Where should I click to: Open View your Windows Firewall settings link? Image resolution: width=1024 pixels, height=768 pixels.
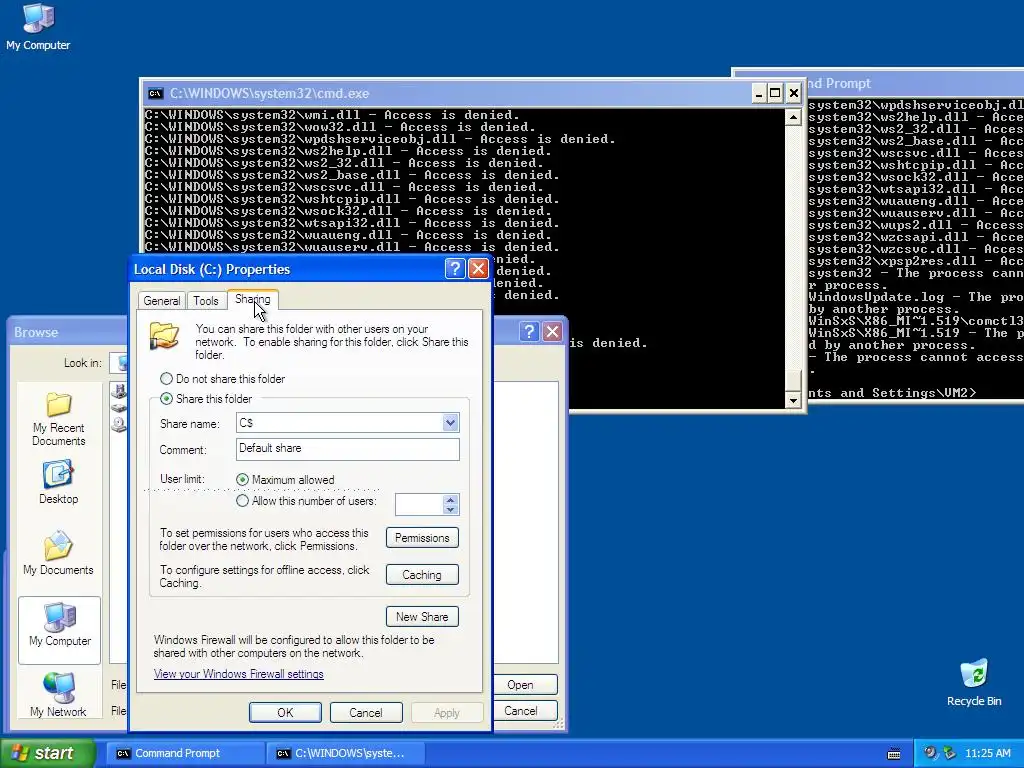coord(238,674)
